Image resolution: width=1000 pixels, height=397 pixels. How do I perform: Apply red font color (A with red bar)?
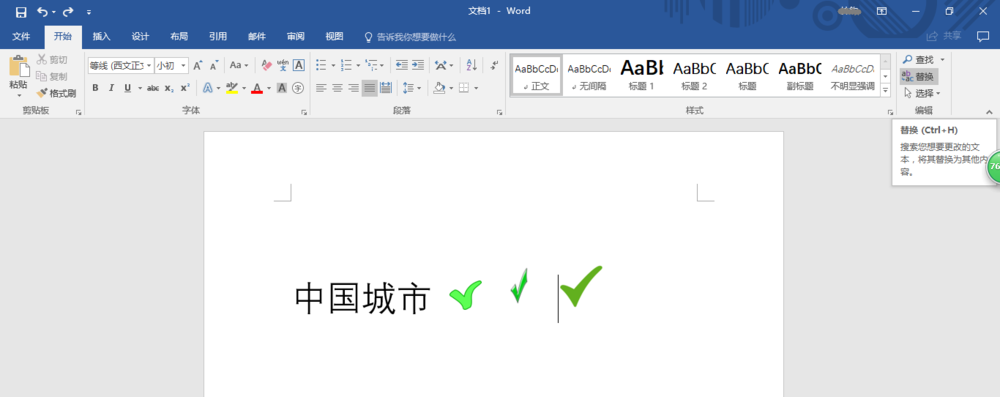(257, 88)
